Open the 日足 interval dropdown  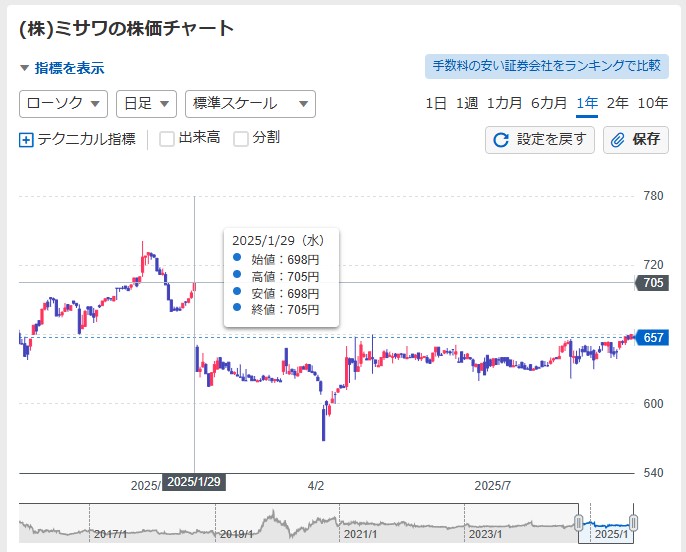pos(146,104)
